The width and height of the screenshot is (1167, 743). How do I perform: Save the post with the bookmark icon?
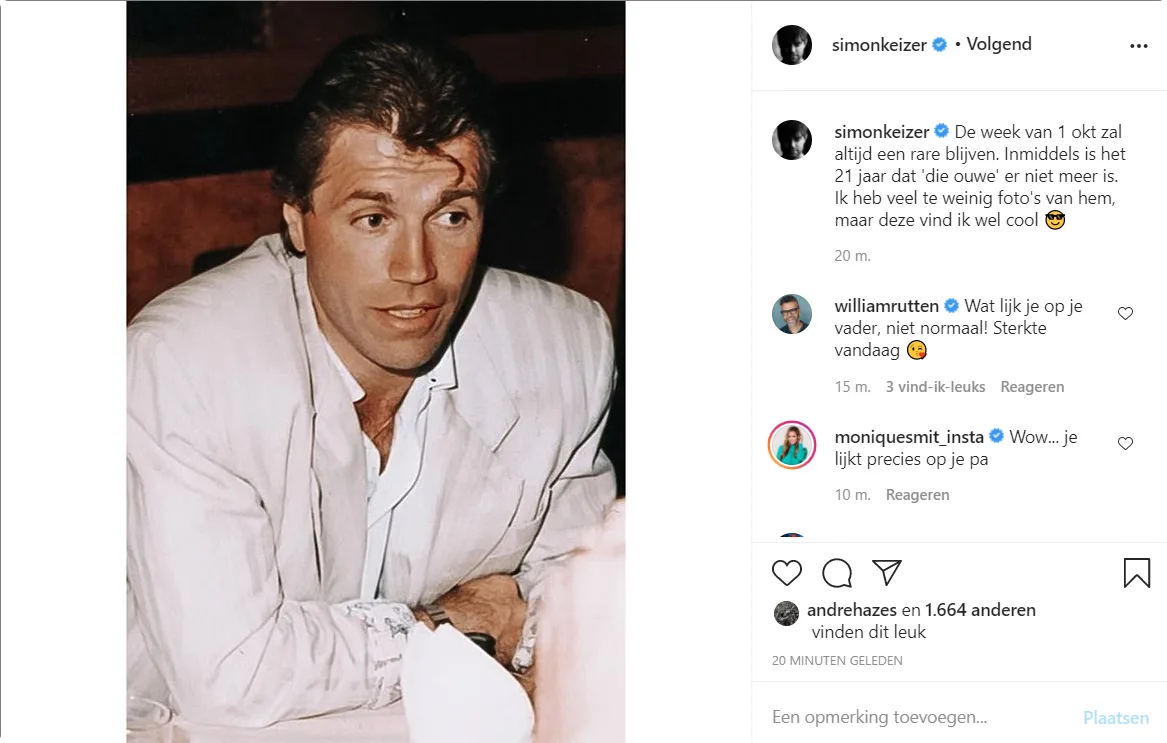pyautogui.click(x=1136, y=573)
